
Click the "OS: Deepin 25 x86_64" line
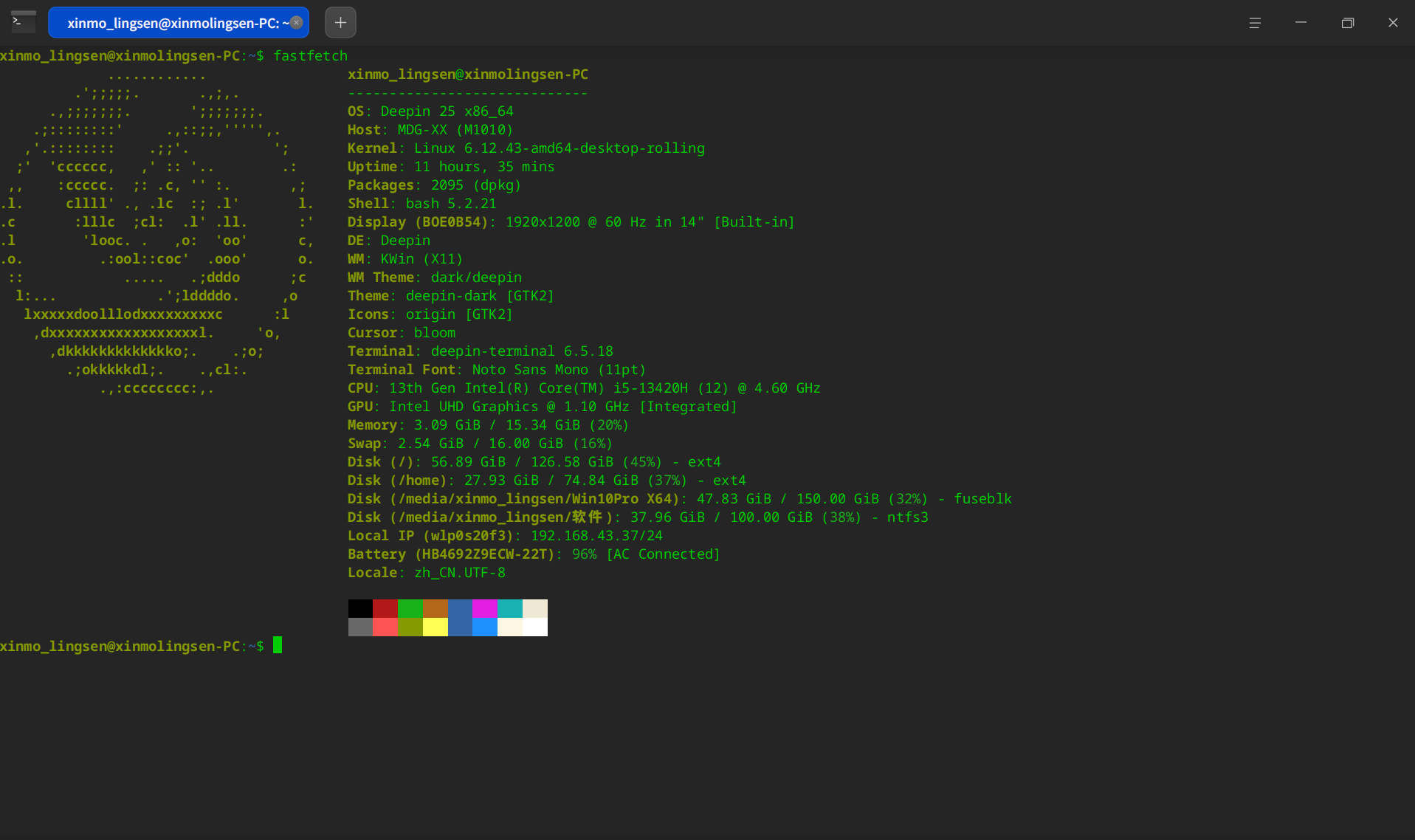point(430,111)
